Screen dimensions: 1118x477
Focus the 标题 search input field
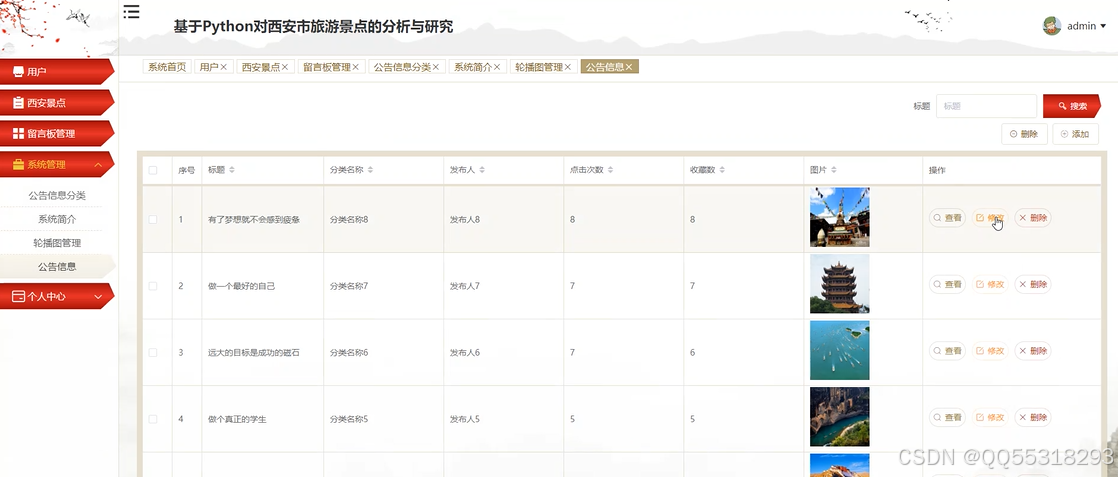point(986,106)
